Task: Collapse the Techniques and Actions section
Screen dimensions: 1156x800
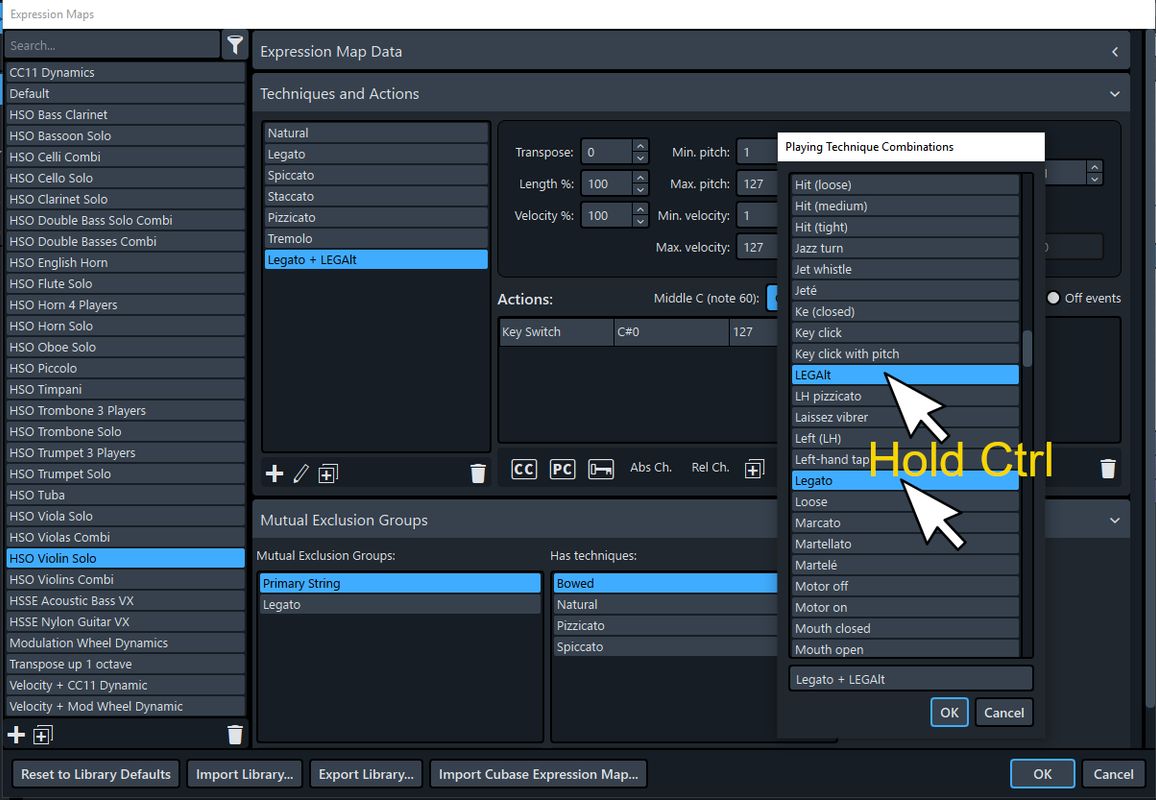Action: click(1115, 94)
